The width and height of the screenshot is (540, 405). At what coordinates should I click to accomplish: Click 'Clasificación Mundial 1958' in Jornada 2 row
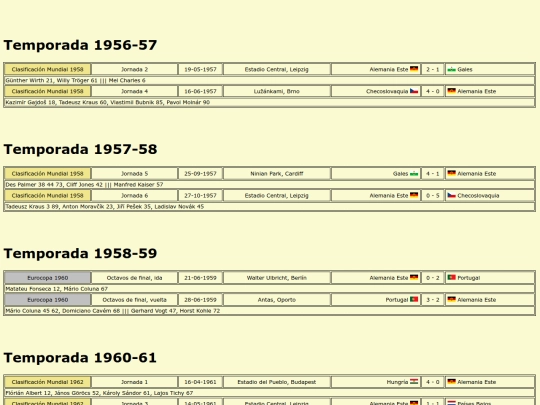48,69
